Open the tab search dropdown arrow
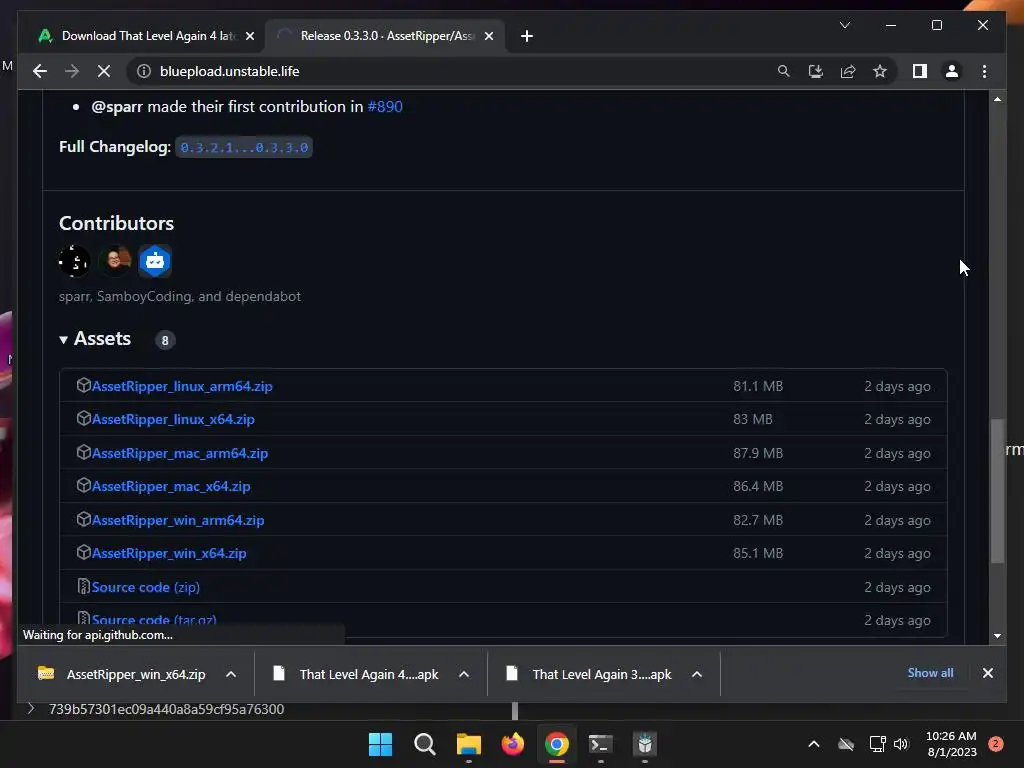Viewport: 1024px width, 768px height. coord(845,25)
